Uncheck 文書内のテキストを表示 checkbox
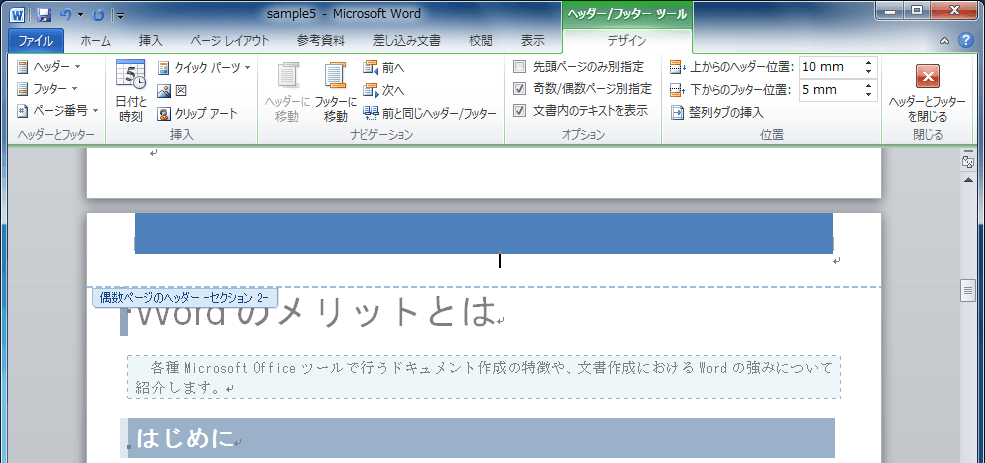 coord(520,111)
